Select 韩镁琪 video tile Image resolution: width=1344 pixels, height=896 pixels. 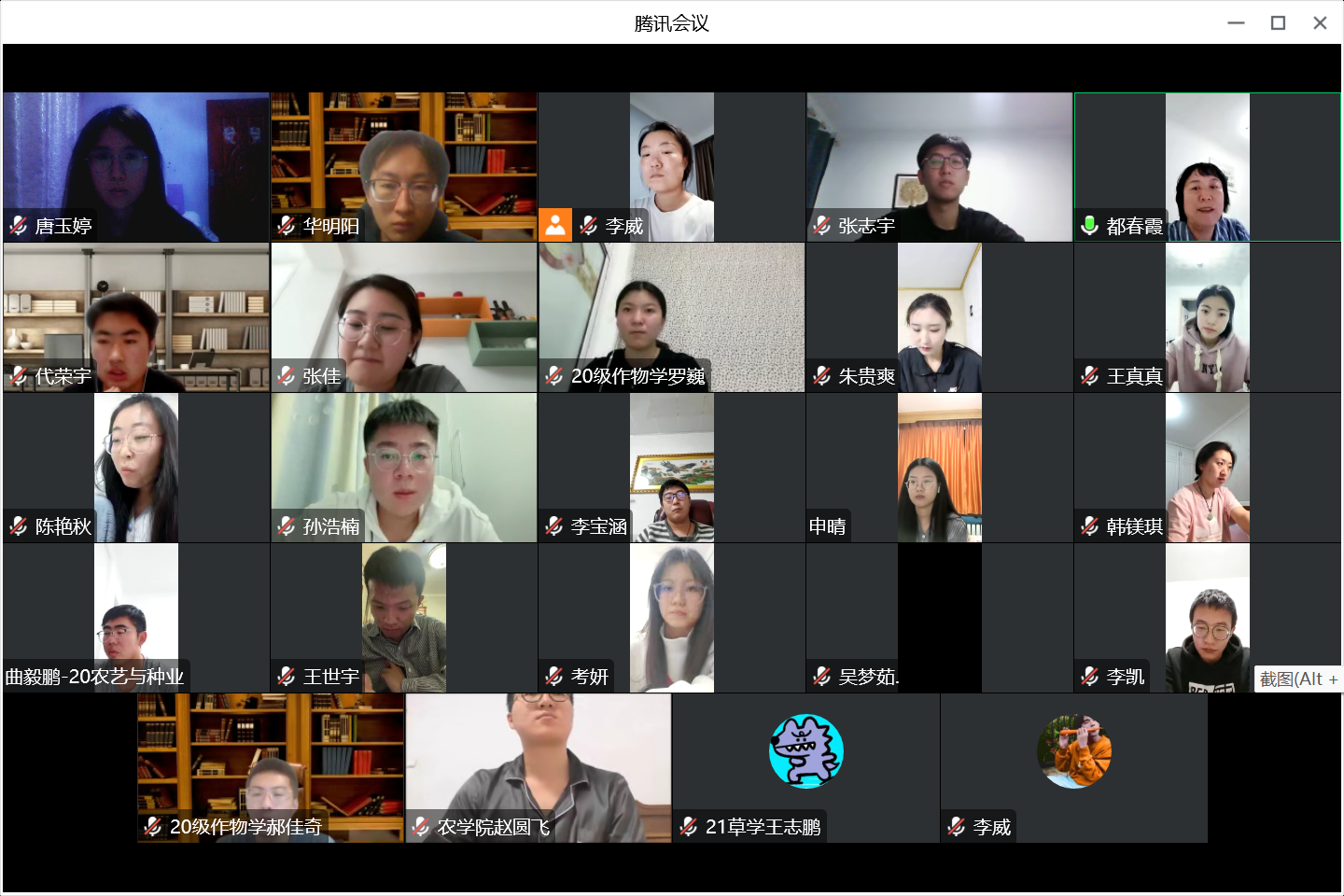pos(1208,468)
